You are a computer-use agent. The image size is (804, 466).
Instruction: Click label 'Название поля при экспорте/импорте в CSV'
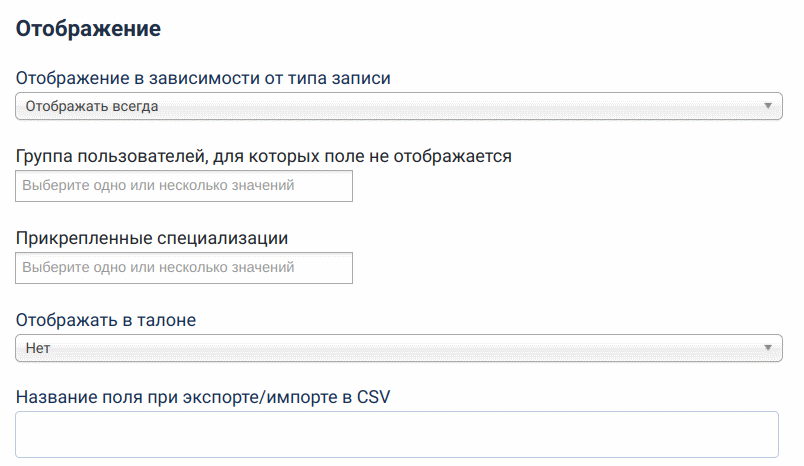pos(203,396)
